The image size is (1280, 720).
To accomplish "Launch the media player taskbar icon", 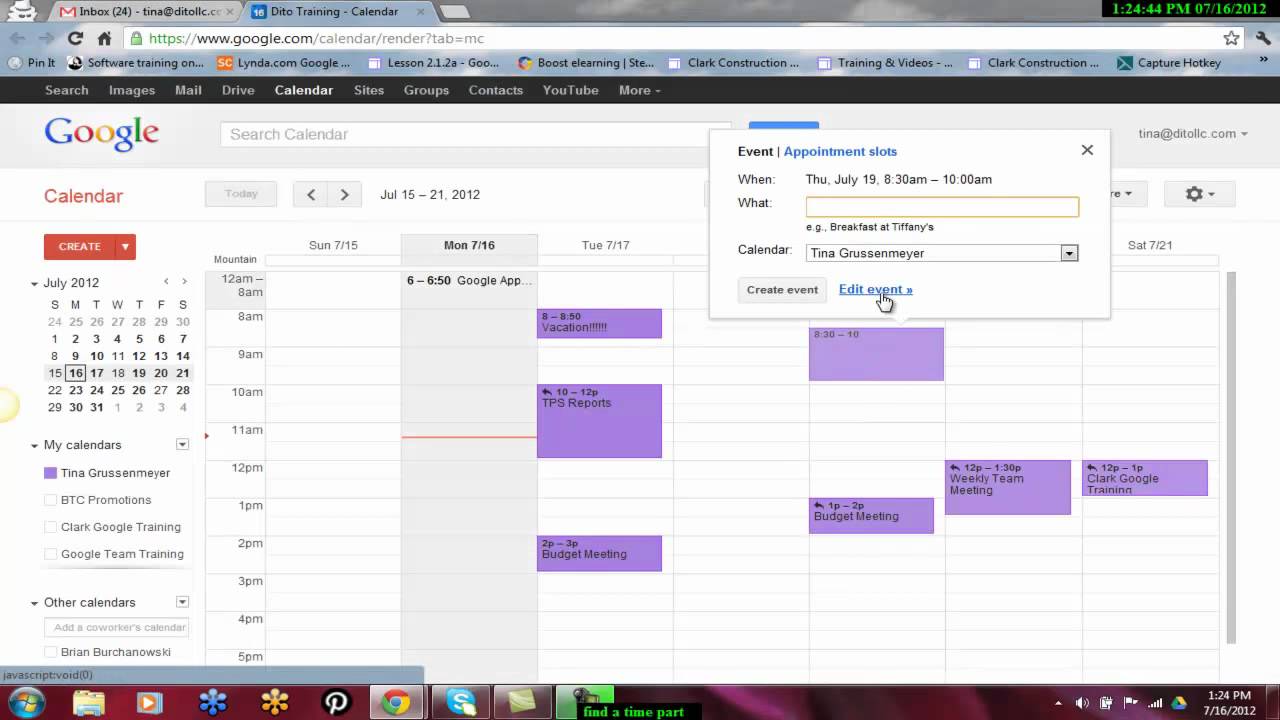I will (x=149, y=703).
